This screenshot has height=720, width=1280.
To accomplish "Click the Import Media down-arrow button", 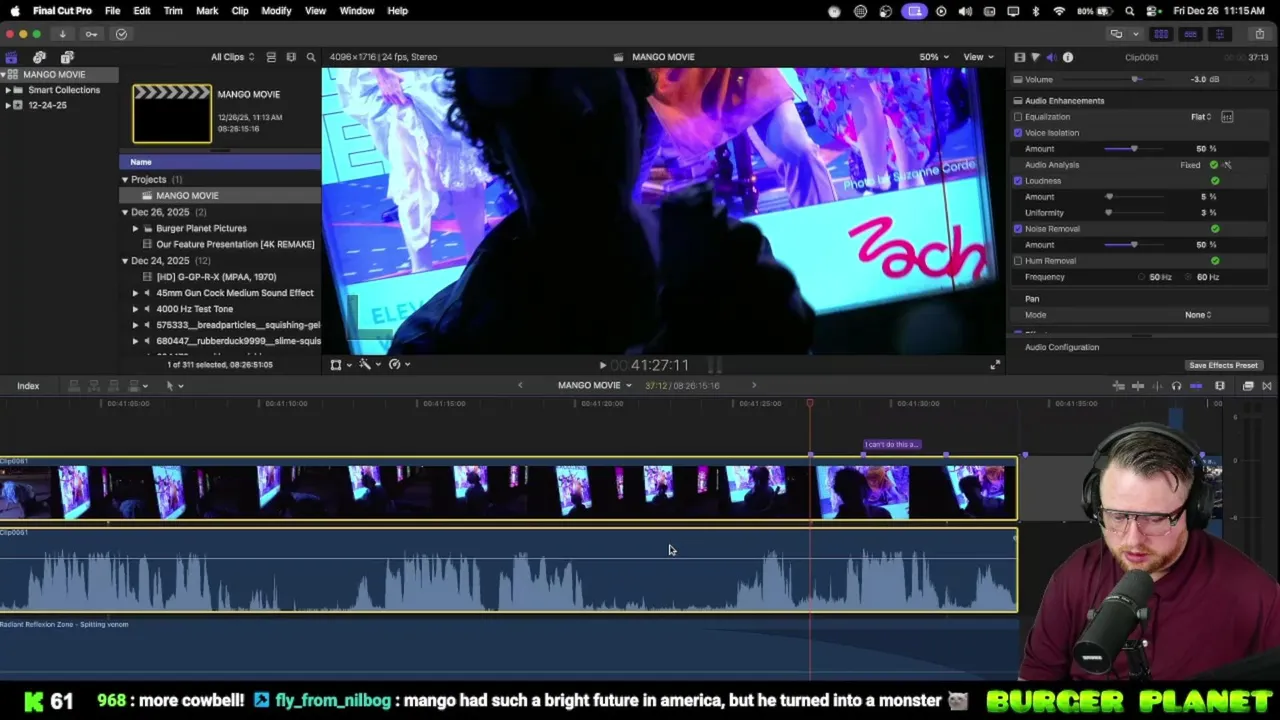I will click(62, 34).
